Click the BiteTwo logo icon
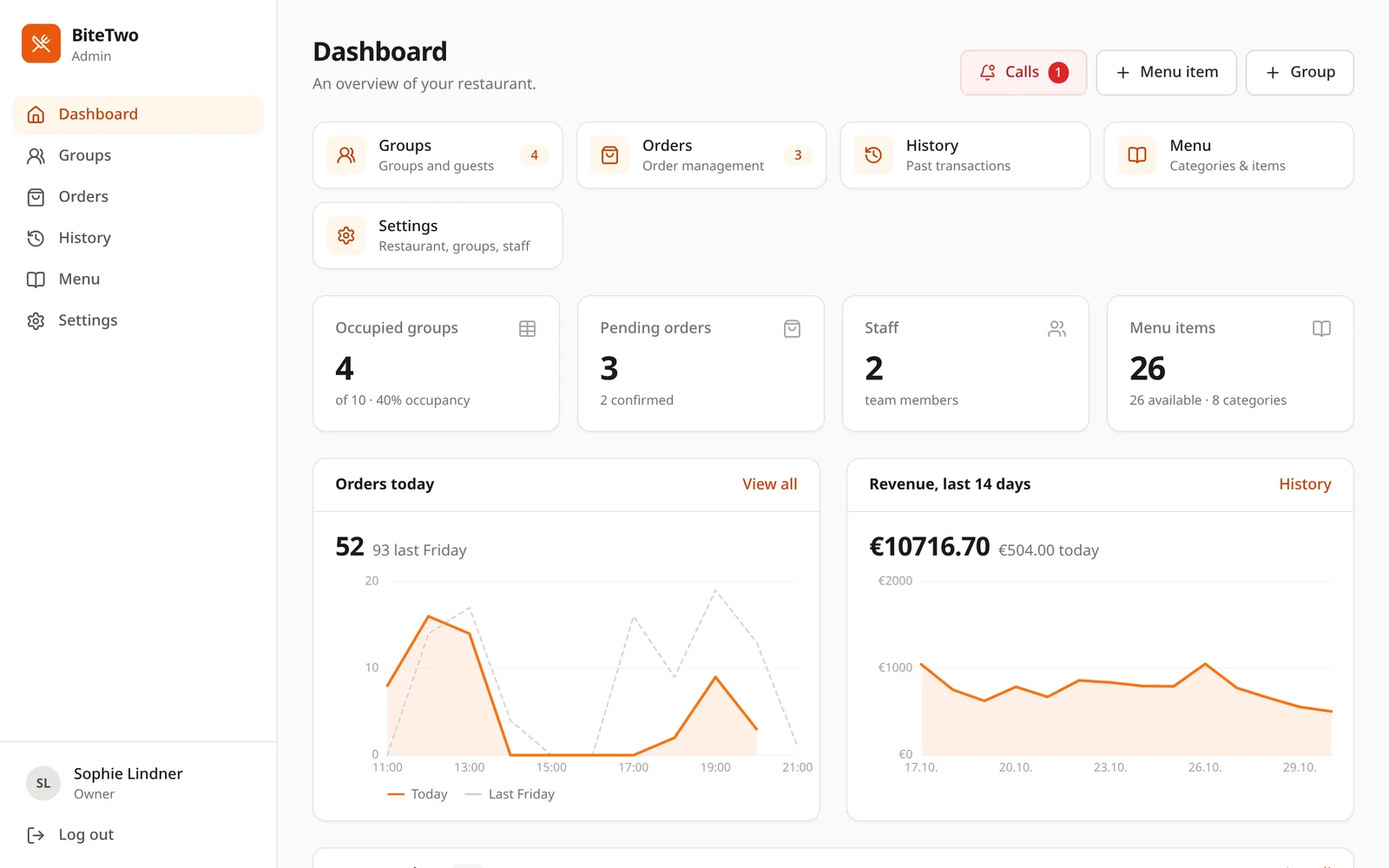Viewport: 1389px width, 868px height. (x=41, y=43)
